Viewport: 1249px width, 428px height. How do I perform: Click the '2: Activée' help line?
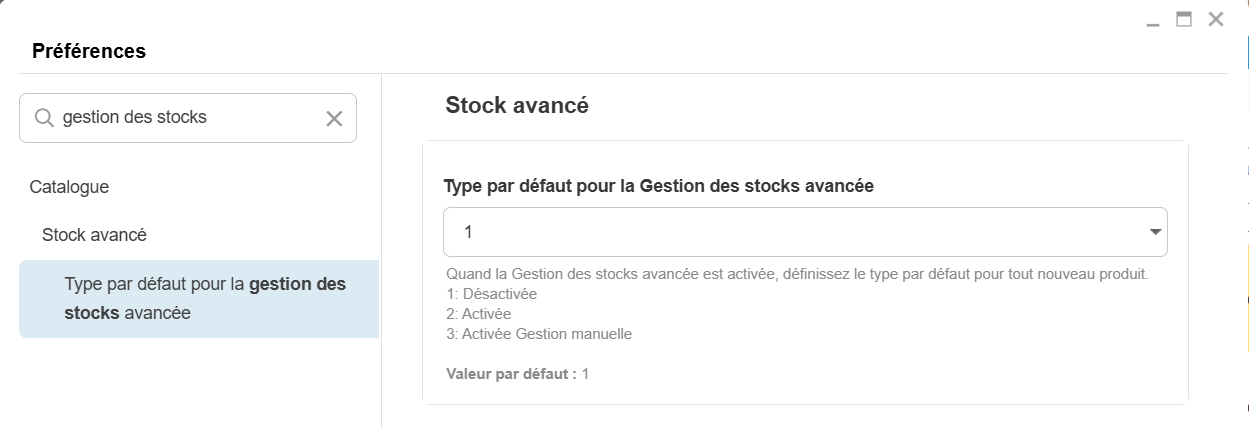tap(481, 314)
